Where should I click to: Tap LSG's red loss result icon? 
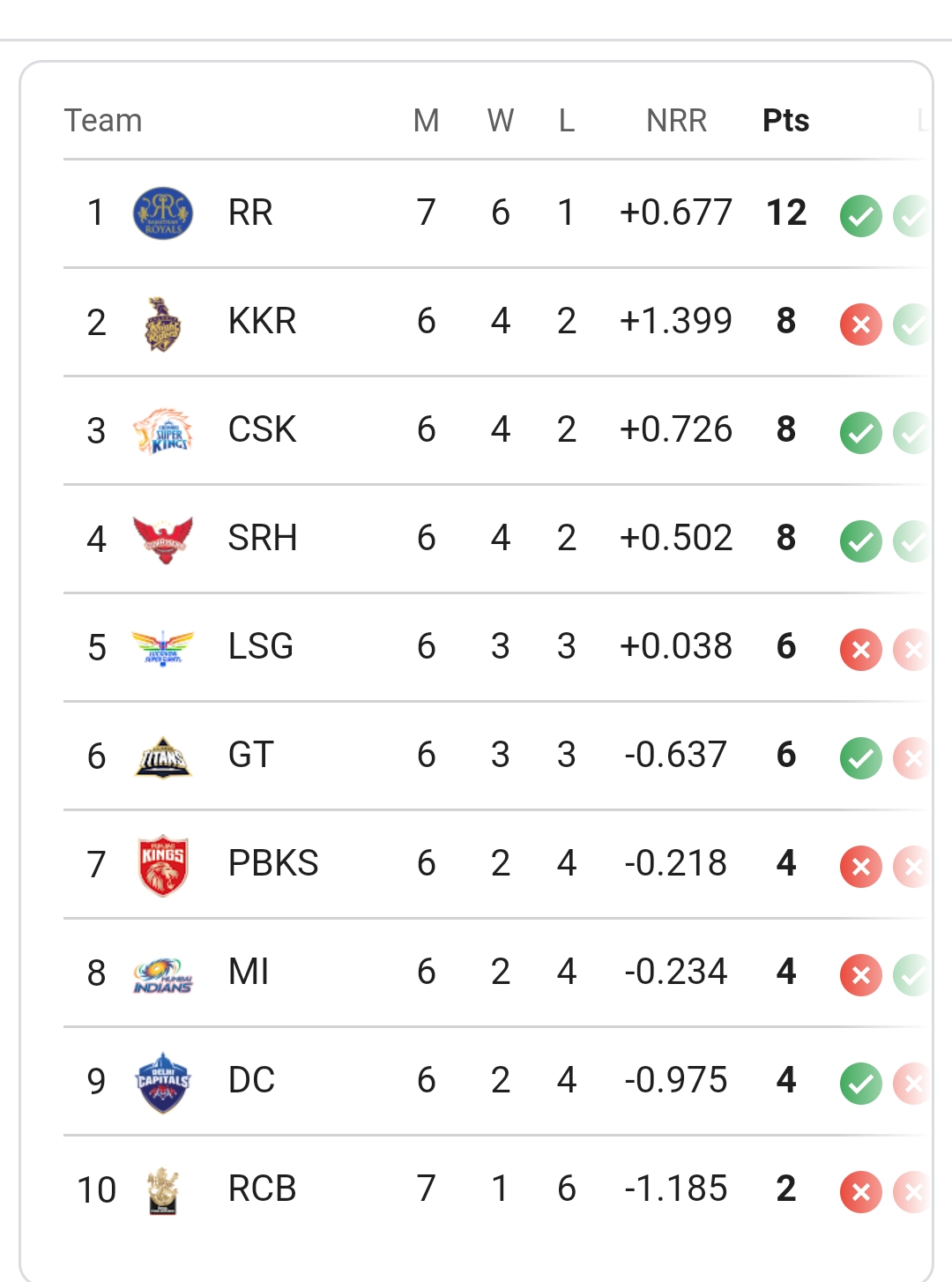(861, 650)
